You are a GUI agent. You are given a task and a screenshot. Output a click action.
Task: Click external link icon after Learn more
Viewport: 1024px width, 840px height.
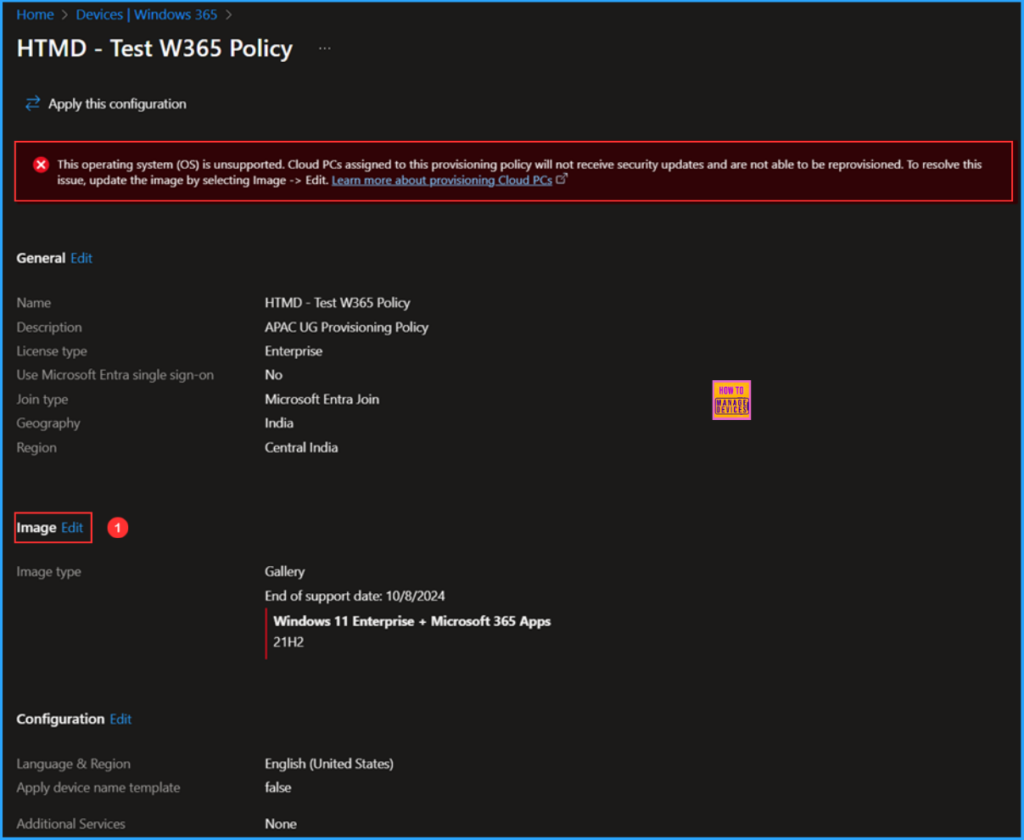(562, 179)
